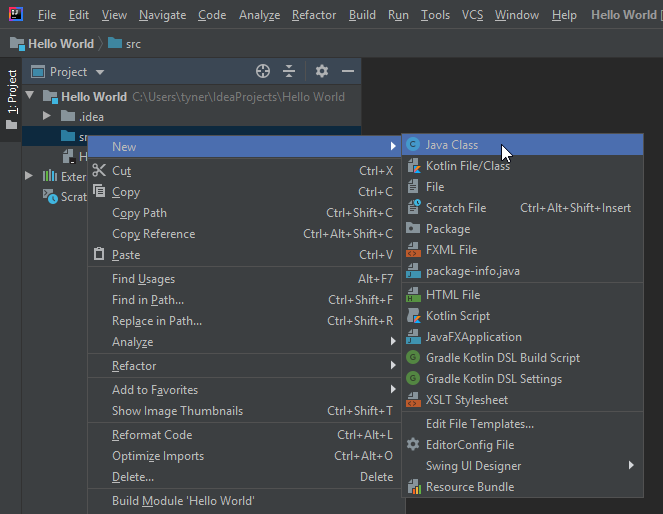Image resolution: width=663 pixels, height=514 pixels.
Task: Open Project panel settings gear icon
Action: [321, 71]
